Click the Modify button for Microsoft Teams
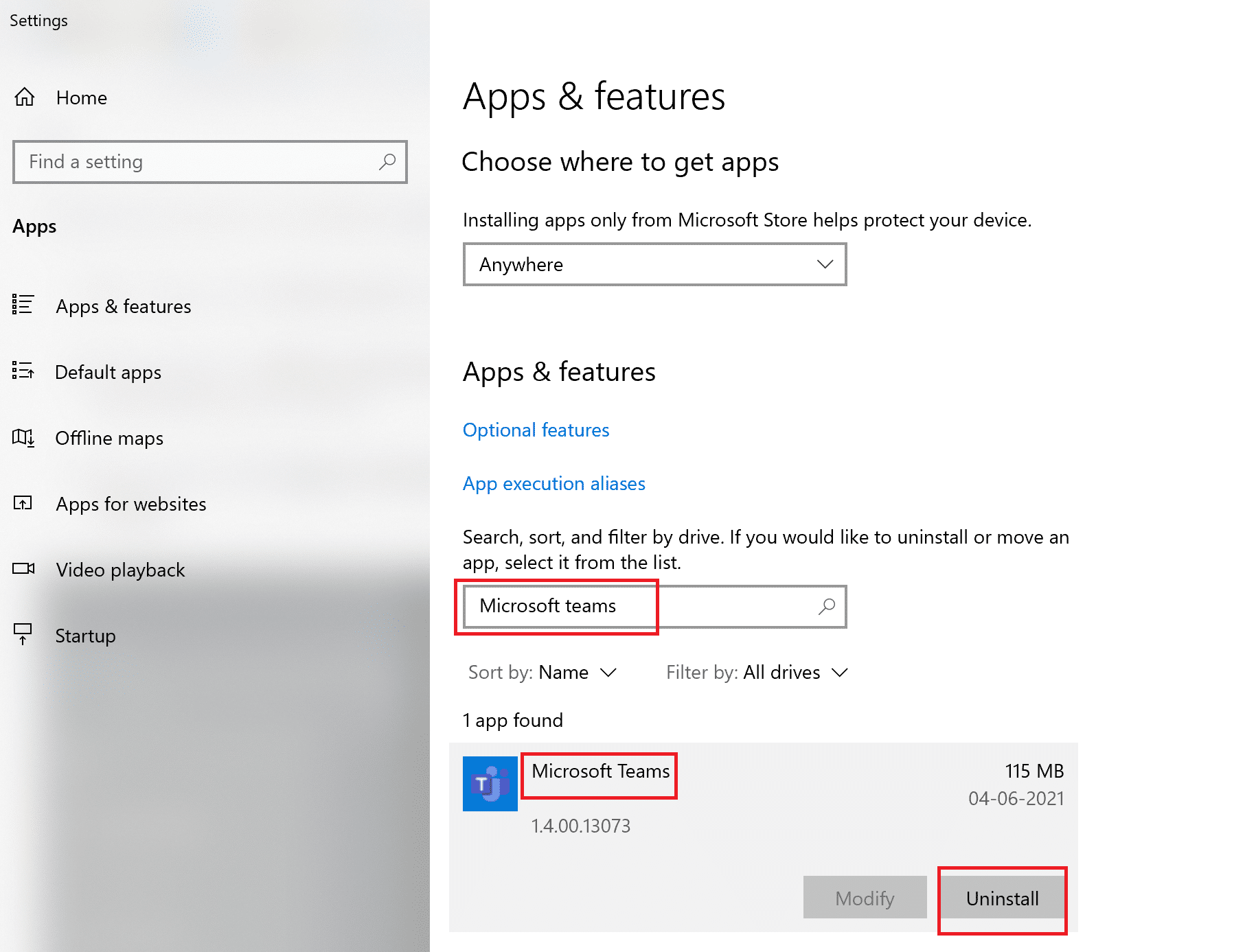Viewport: 1256px width, 952px height. pyautogui.click(x=864, y=898)
